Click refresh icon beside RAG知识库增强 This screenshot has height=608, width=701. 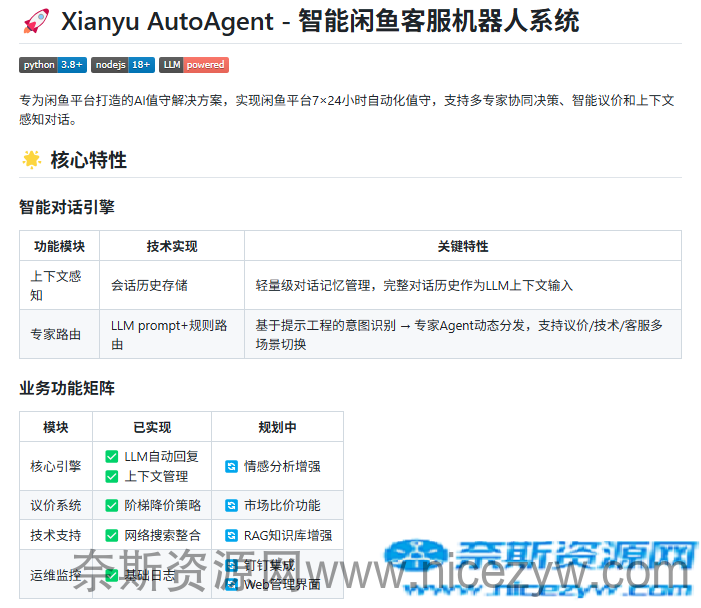point(231,535)
